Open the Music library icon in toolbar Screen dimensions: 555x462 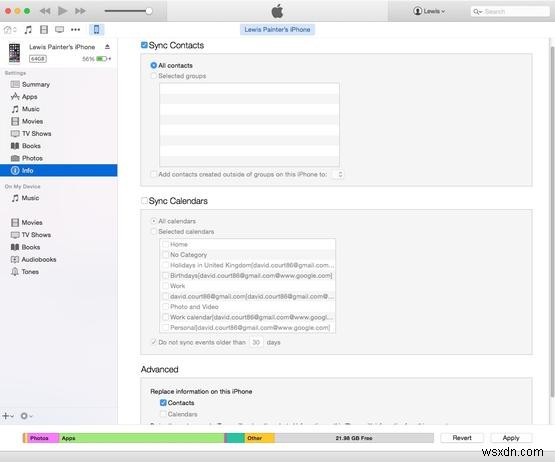coord(28,30)
